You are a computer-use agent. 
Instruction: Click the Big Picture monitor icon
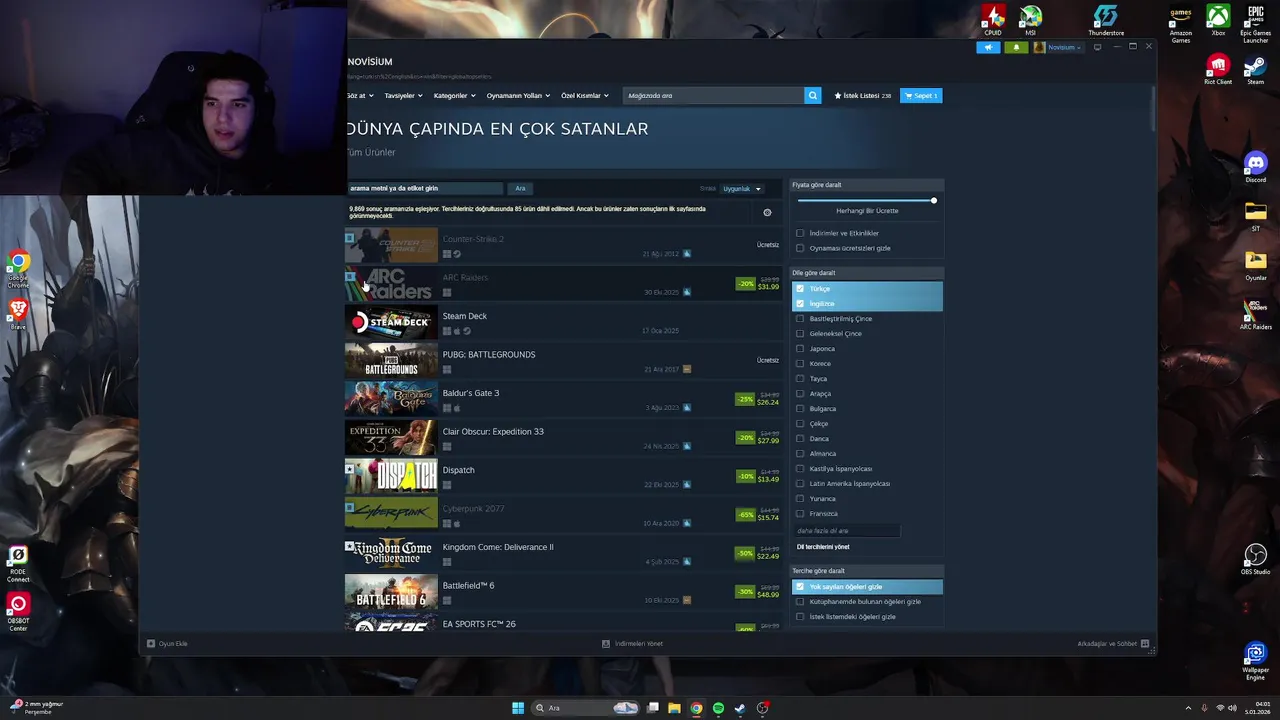1097,47
